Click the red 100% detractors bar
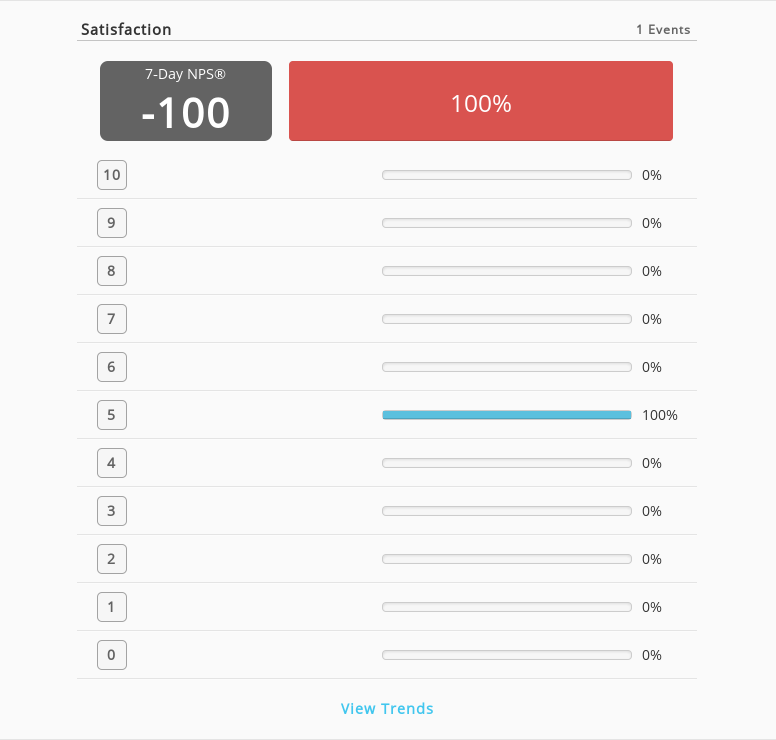Screen dimensions: 776x740 coord(481,101)
